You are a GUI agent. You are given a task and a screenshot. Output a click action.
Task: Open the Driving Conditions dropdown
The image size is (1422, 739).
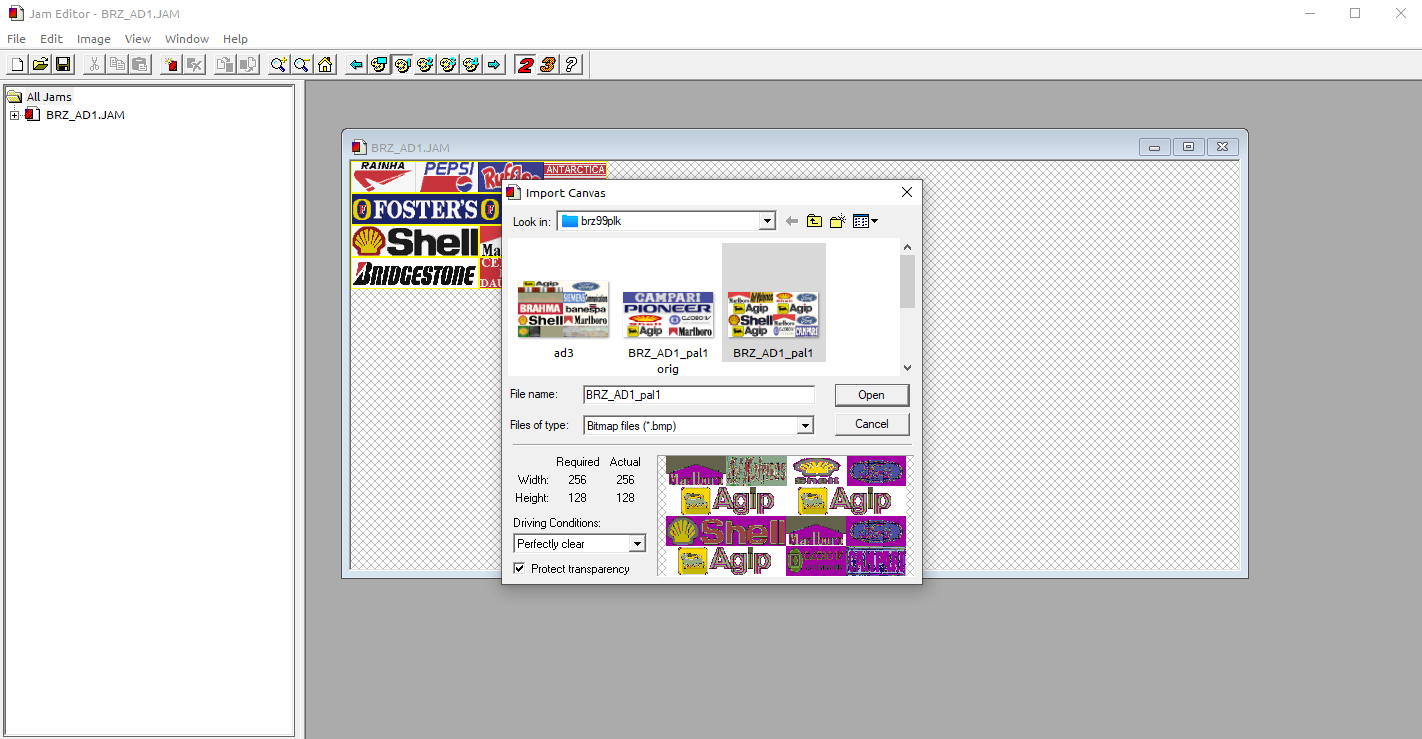coord(637,544)
